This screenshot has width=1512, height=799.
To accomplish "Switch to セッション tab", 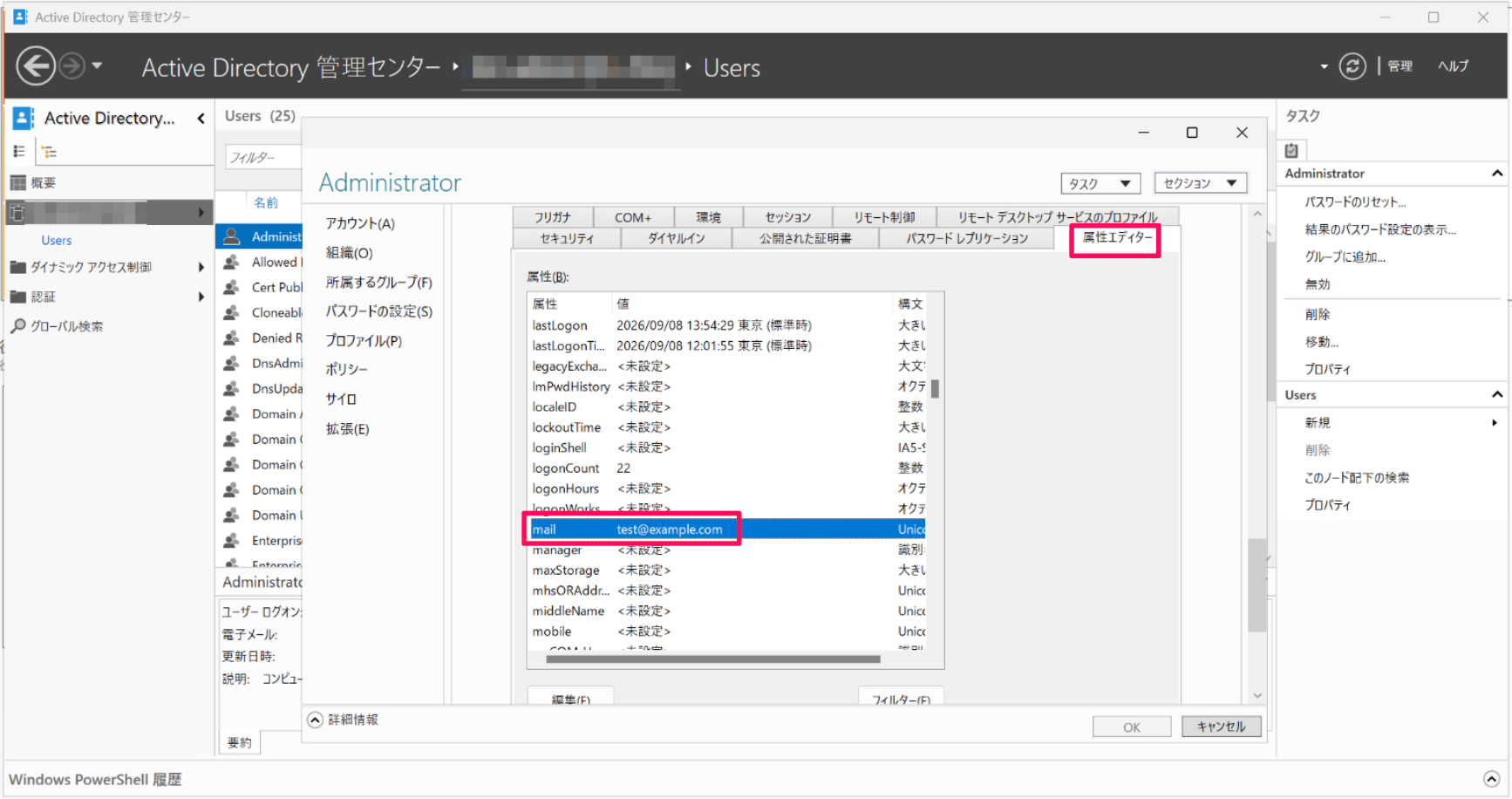I will (x=788, y=217).
